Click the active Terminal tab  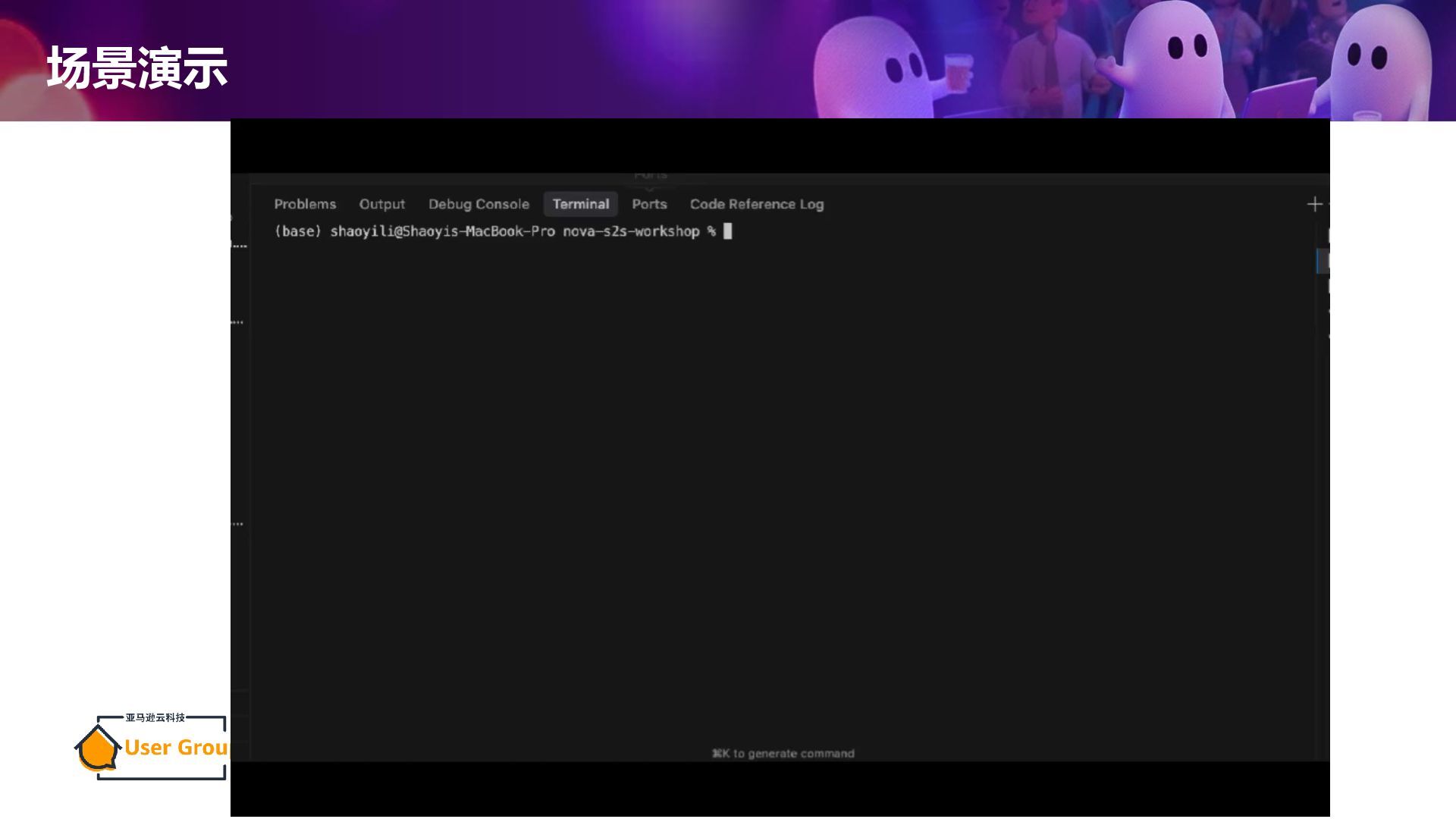click(580, 204)
